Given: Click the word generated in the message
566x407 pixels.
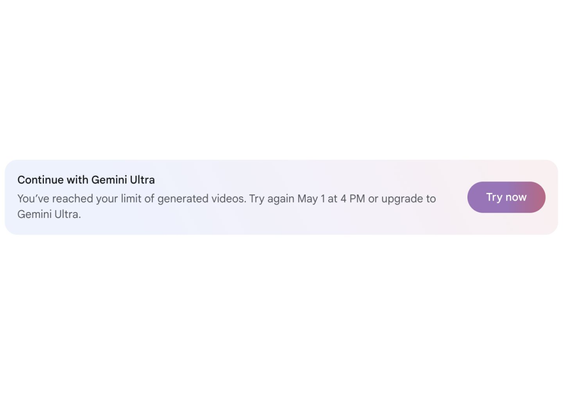Looking at the screenshot, I should (183, 199).
